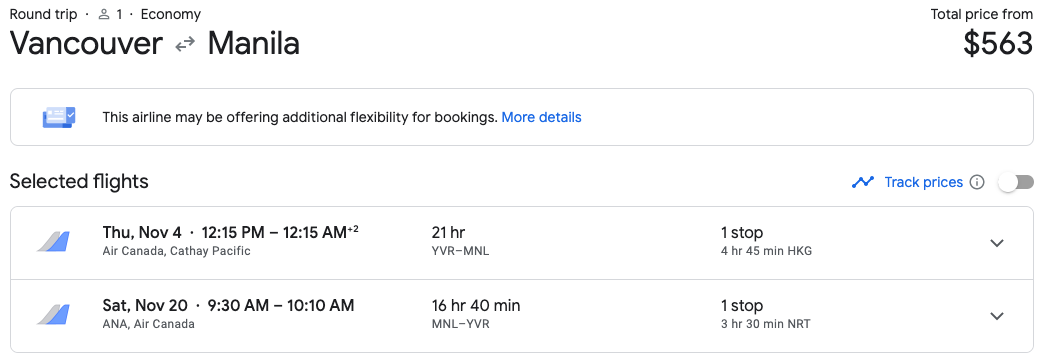Toggle the Track prices switch
The height and width of the screenshot is (360, 1042).
1016,182
